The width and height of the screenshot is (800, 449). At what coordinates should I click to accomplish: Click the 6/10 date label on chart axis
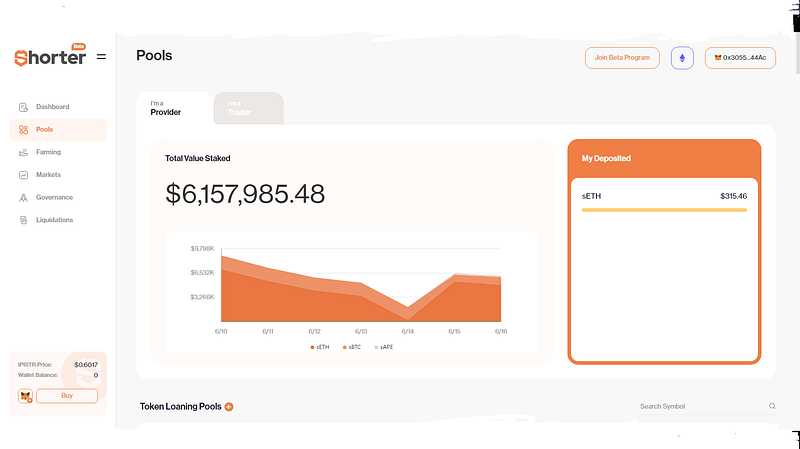221,332
